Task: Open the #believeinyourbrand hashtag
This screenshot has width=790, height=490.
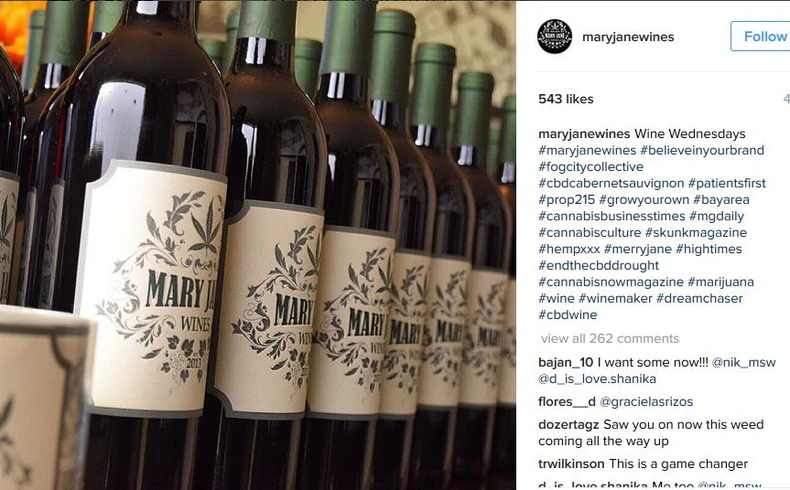Action: (702, 150)
